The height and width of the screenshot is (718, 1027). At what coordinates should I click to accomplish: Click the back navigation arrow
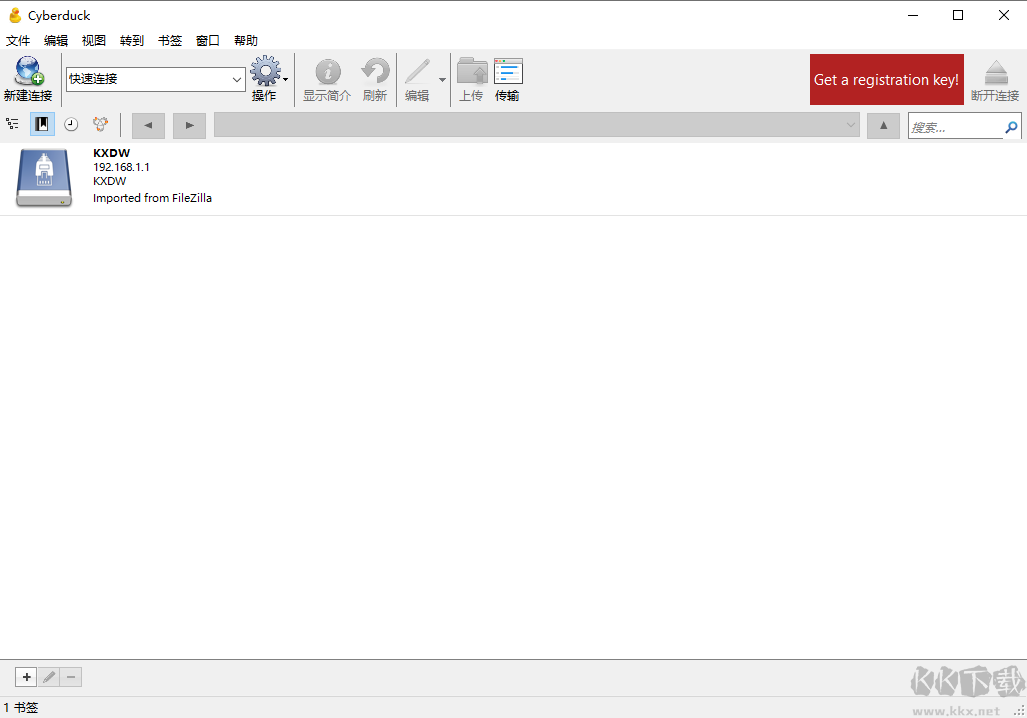click(x=148, y=125)
